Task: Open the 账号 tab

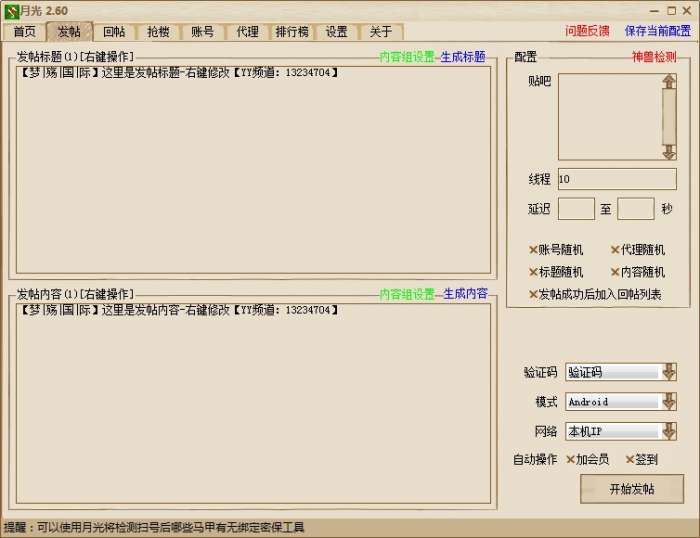Action: [203, 32]
